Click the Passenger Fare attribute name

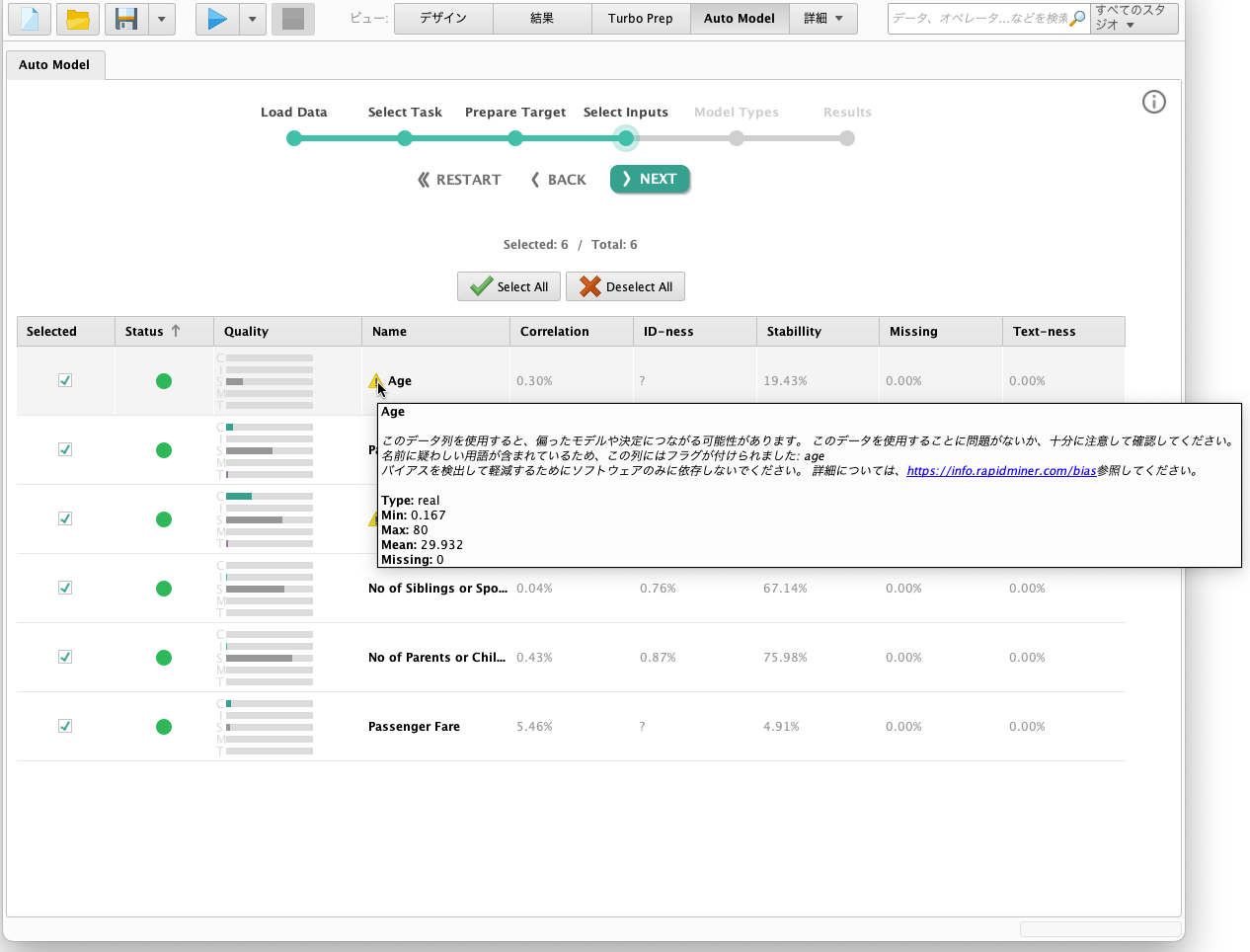[x=415, y=727]
